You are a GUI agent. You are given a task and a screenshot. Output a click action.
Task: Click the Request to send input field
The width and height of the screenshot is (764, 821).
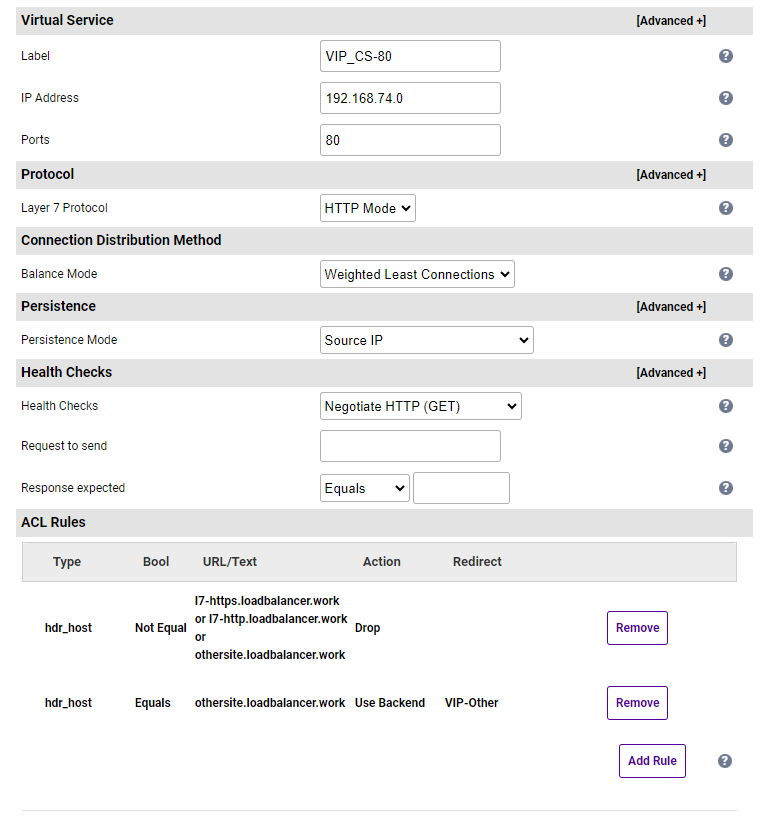pyautogui.click(x=410, y=446)
